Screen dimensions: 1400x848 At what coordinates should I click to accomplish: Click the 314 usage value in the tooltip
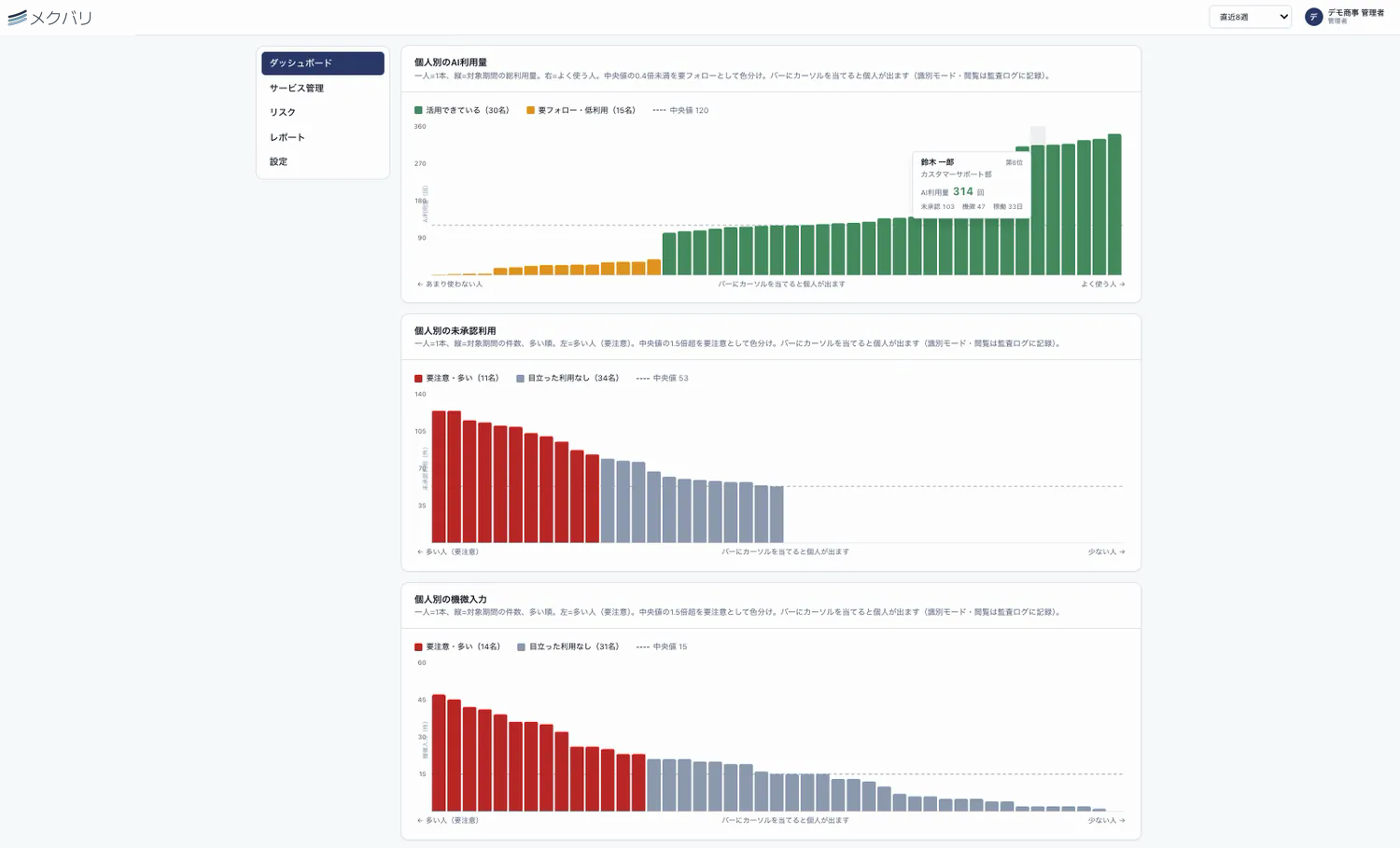point(963,191)
